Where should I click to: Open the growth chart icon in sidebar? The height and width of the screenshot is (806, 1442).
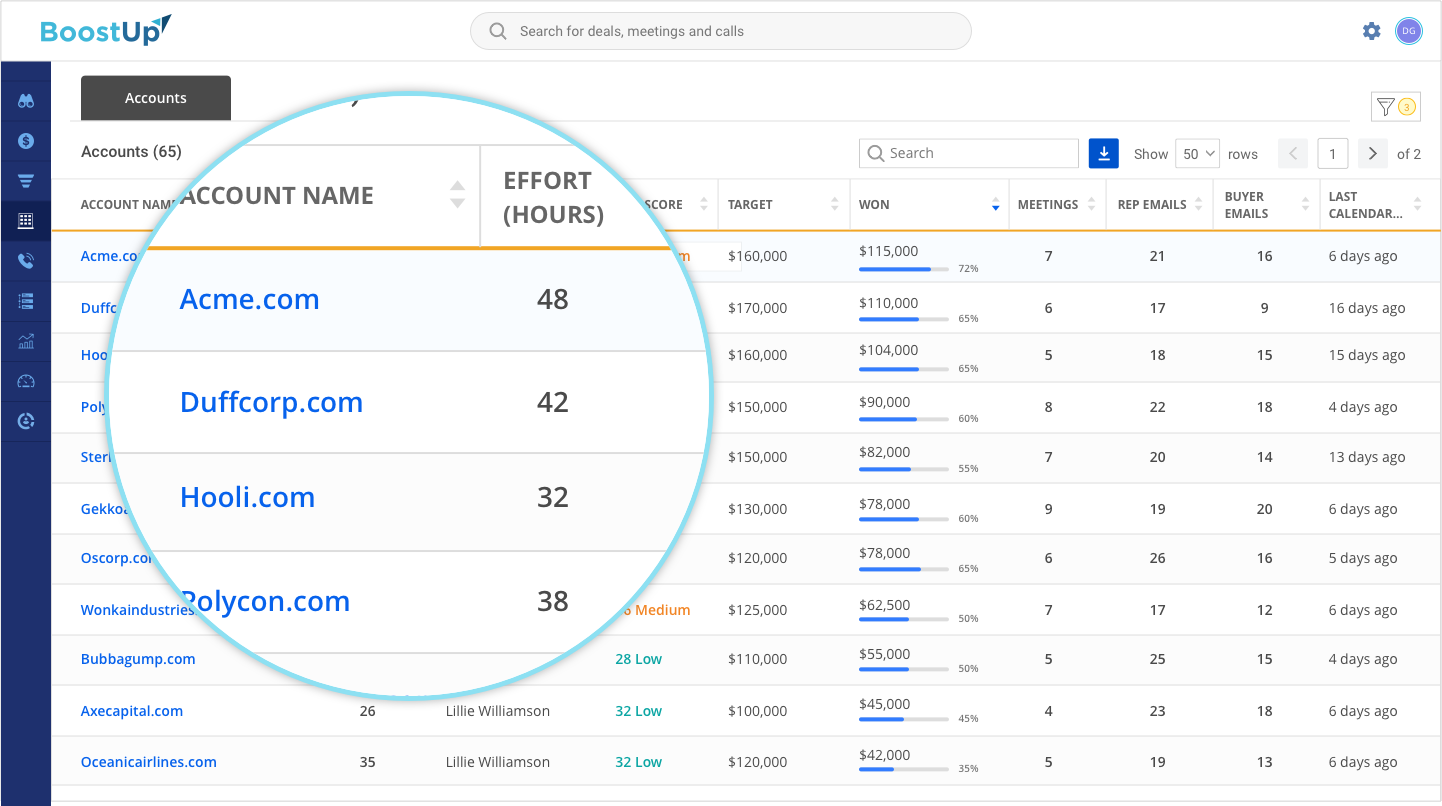[x=26, y=341]
